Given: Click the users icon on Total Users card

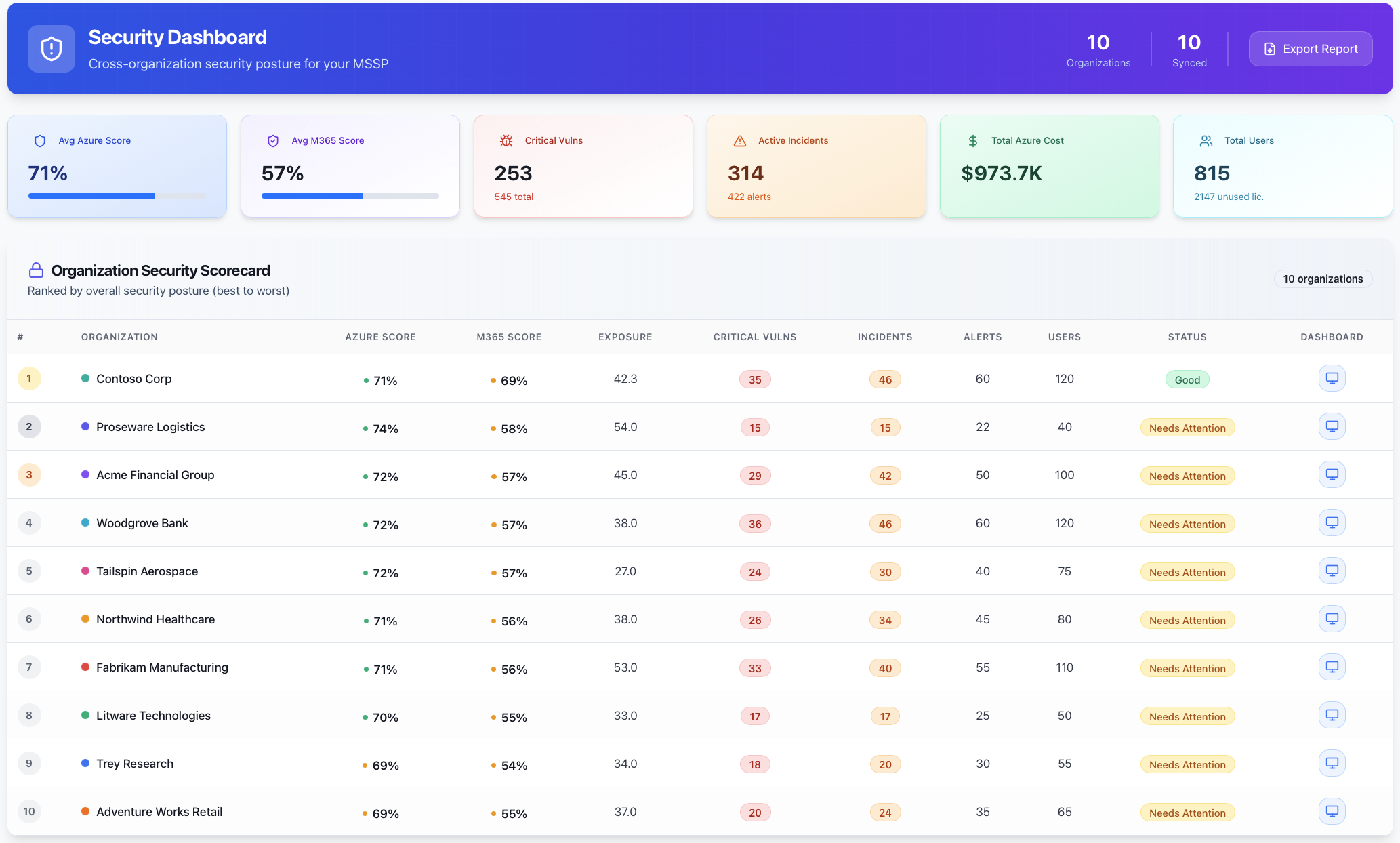Looking at the screenshot, I should pyautogui.click(x=1206, y=140).
